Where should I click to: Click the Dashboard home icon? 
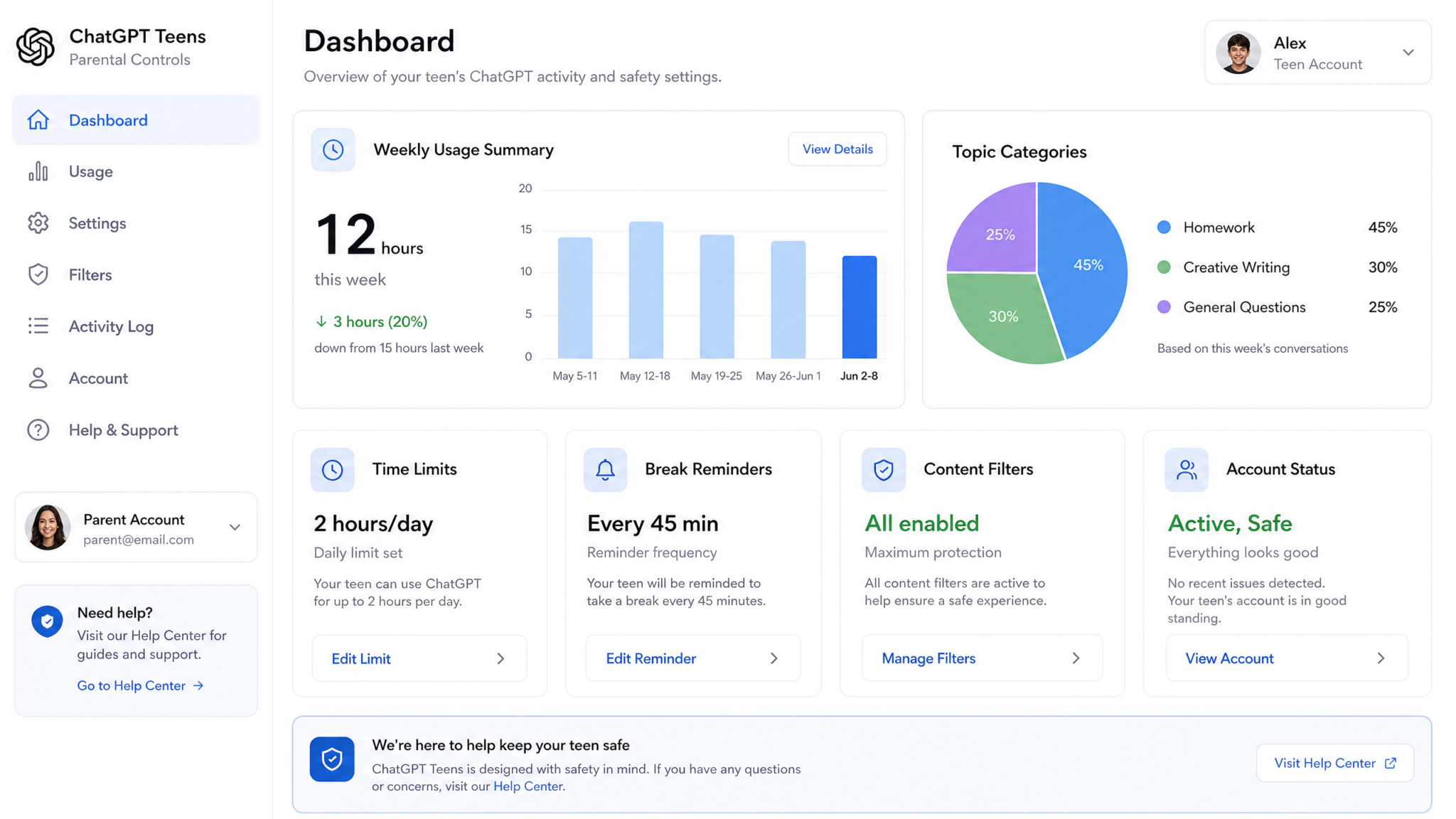click(38, 120)
